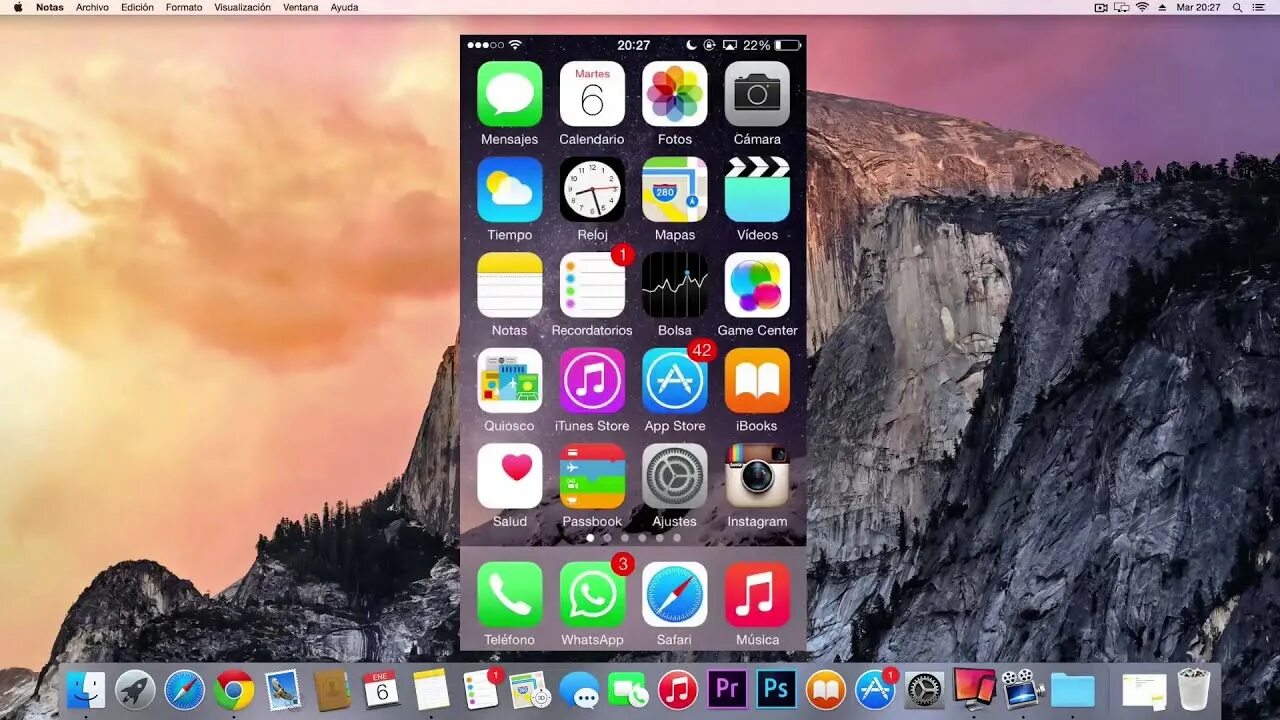Viewport: 1280px width, 720px height.
Task: Click the screen recording camera status icon
Action: coord(1101,7)
